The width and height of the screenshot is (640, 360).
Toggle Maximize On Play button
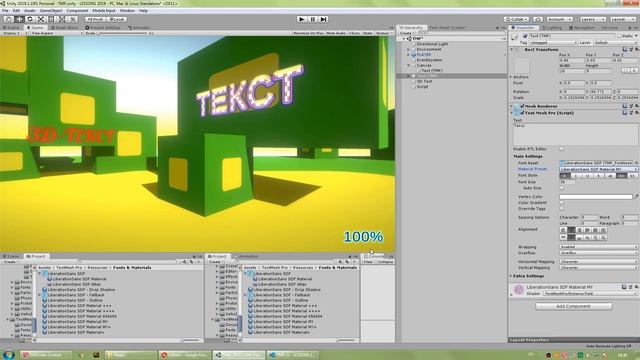click(x=308, y=33)
